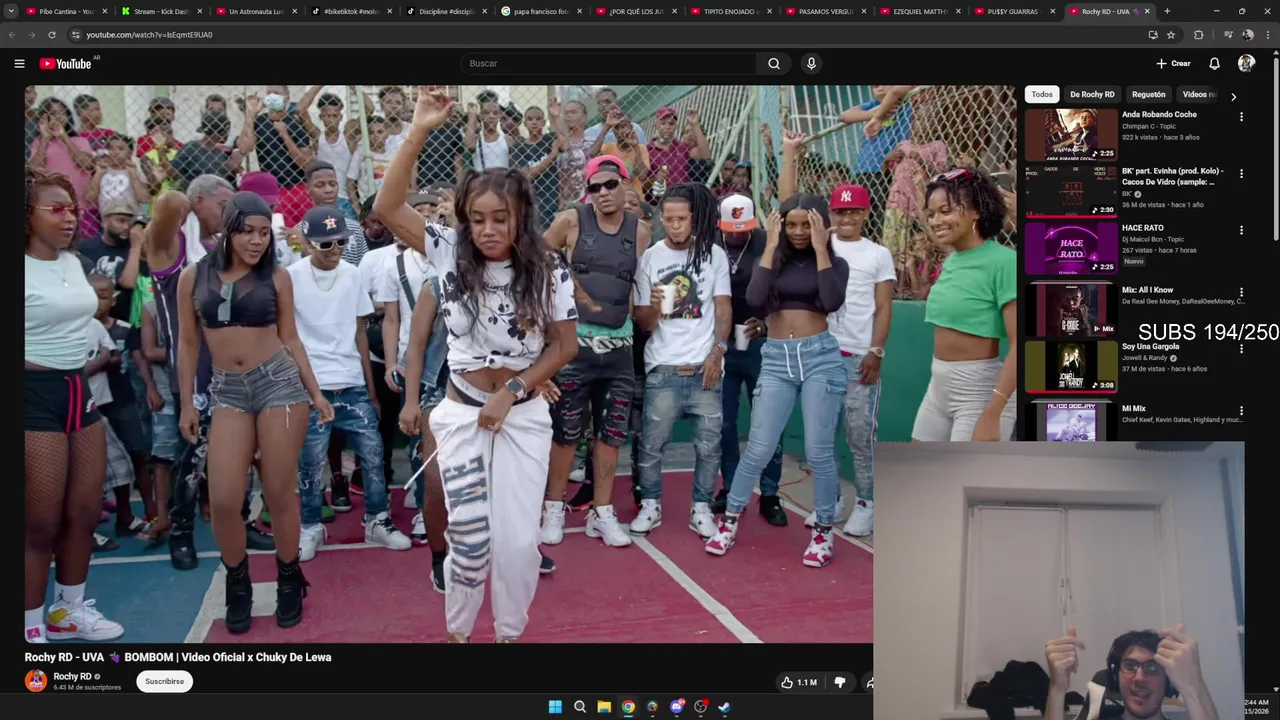
Task: View site information icon in address bar
Action: pyautogui.click(x=75, y=34)
